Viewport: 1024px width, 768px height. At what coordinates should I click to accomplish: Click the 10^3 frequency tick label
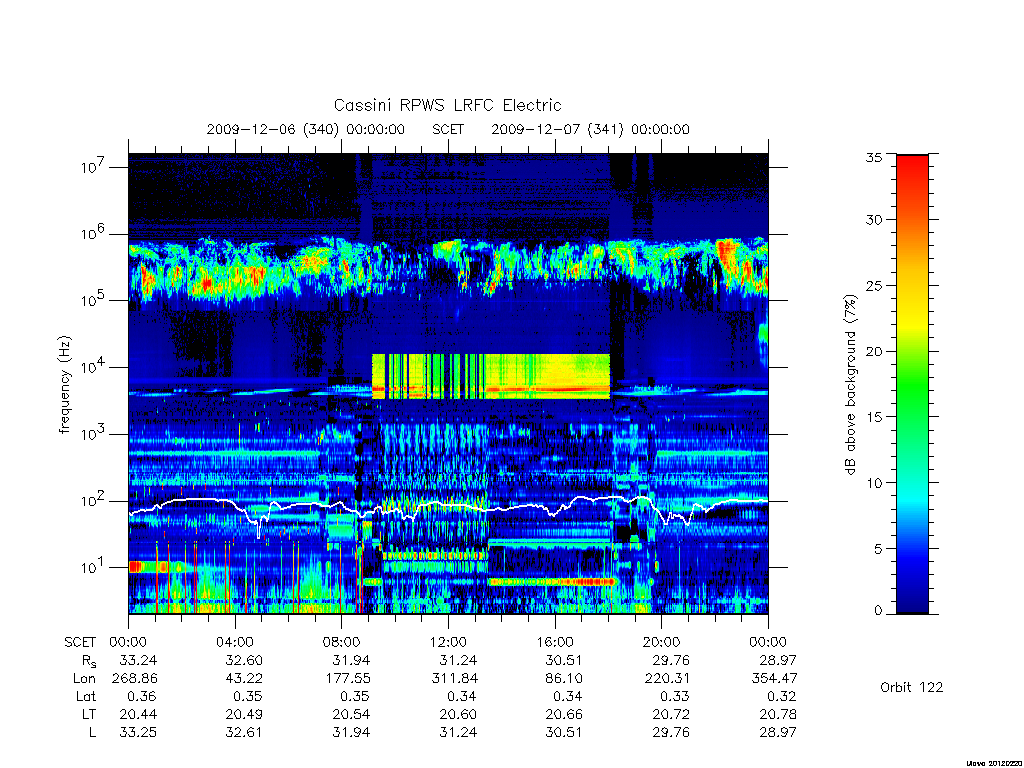93,434
